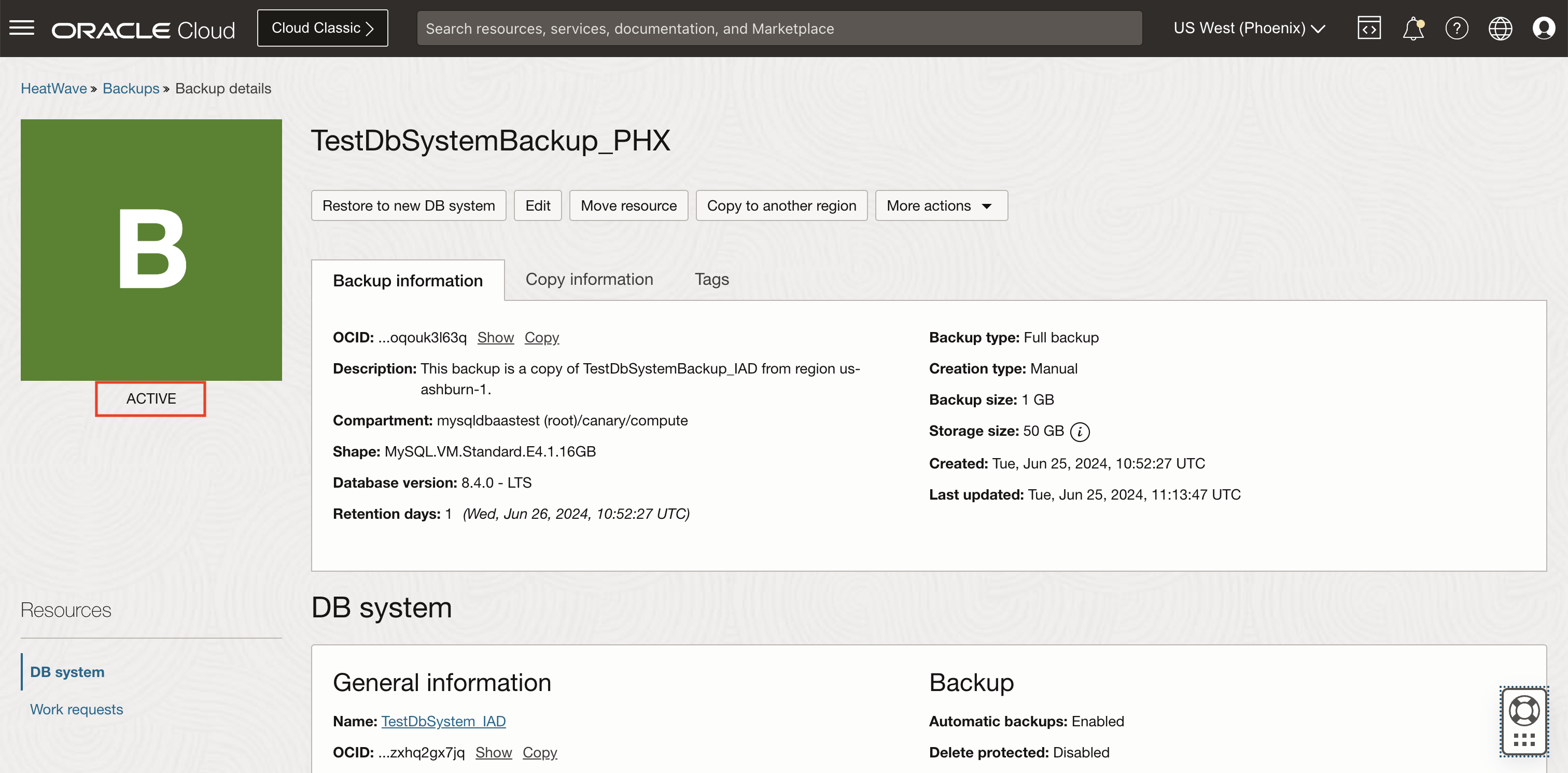
Task: Open the user profile avatar
Action: 1544,28
